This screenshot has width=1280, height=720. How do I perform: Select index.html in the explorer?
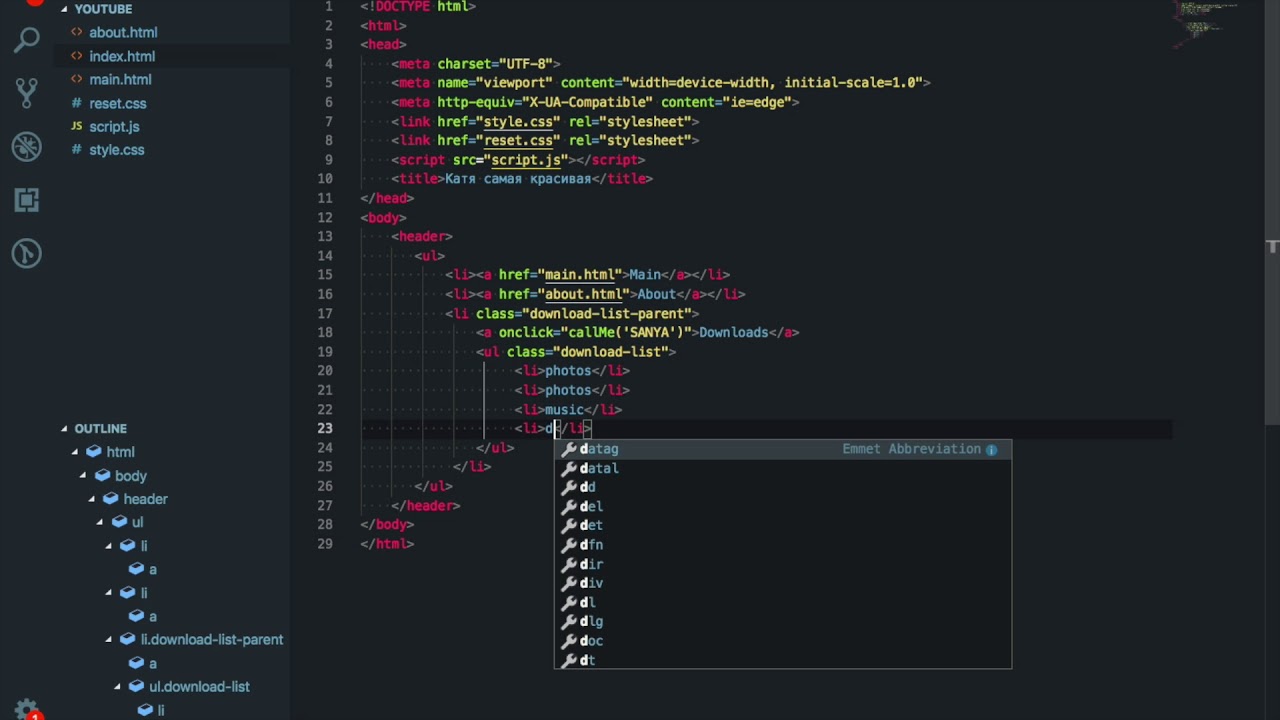tap(122, 56)
